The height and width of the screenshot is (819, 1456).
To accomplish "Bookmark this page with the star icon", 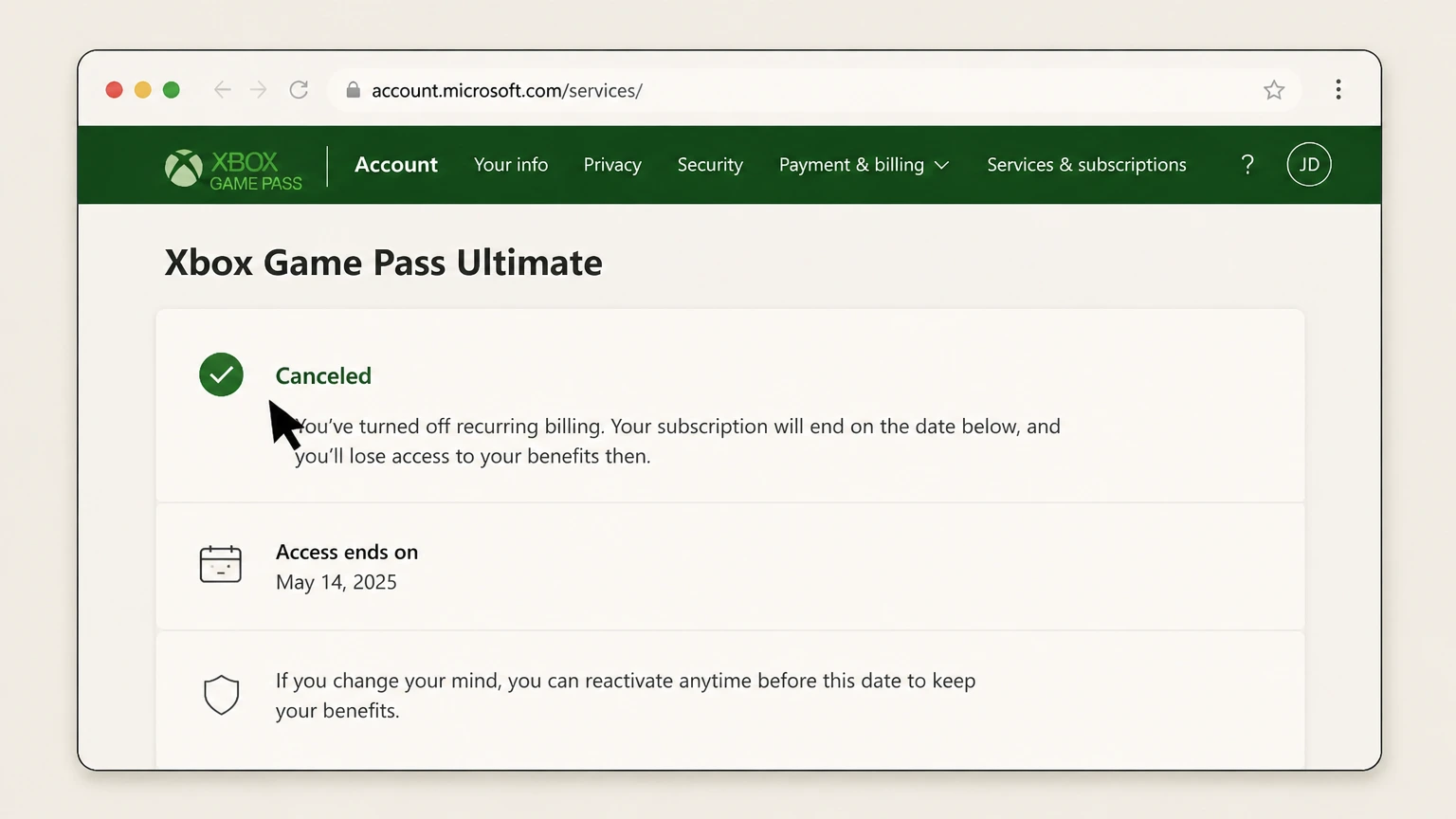I will click(x=1274, y=90).
